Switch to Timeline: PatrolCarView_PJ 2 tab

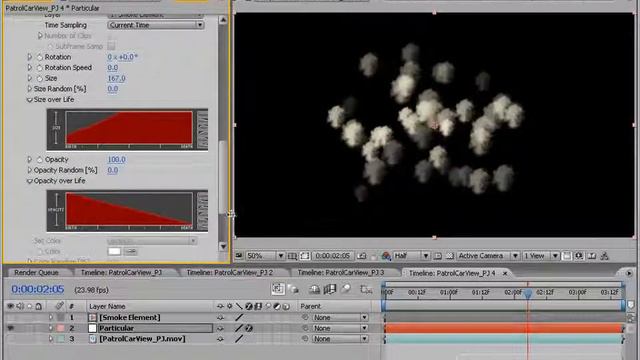(x=229, y=272)
